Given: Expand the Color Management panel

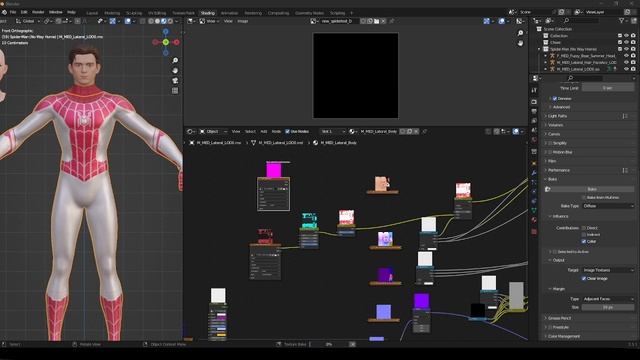Looking at the screenshot, I should point(563,336).
